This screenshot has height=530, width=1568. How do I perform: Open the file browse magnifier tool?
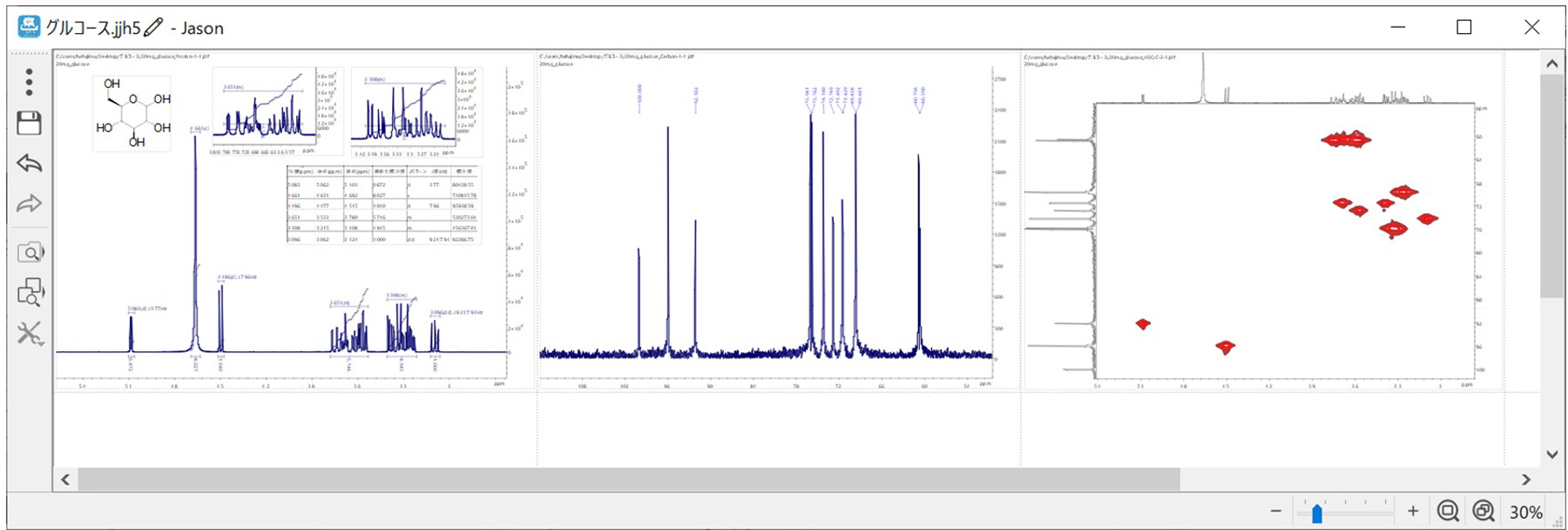coord(30,253)
